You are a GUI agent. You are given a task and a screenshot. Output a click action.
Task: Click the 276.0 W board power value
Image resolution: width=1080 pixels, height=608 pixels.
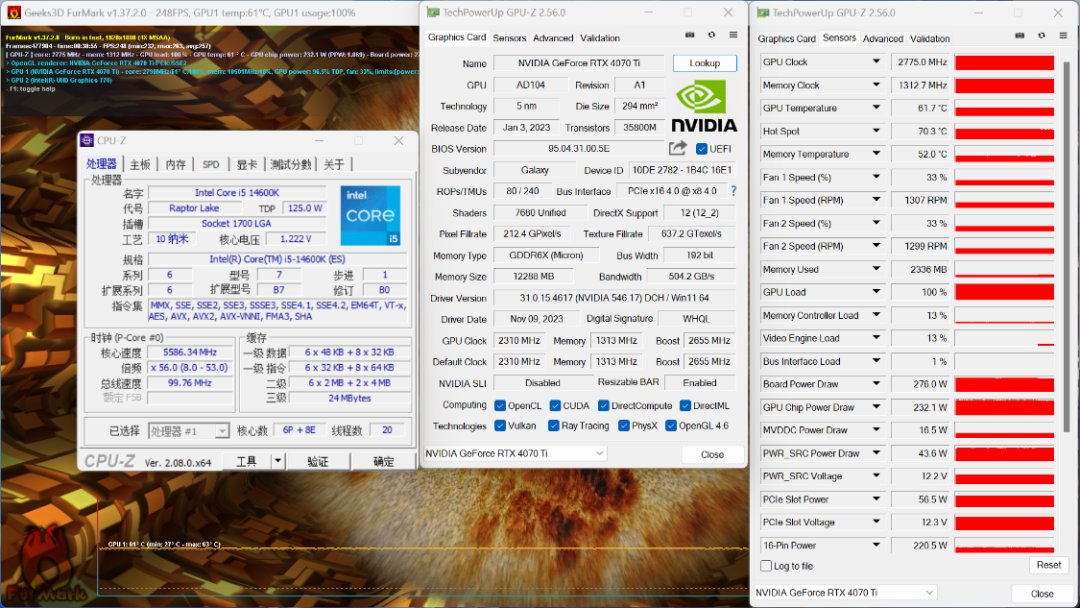920,384
